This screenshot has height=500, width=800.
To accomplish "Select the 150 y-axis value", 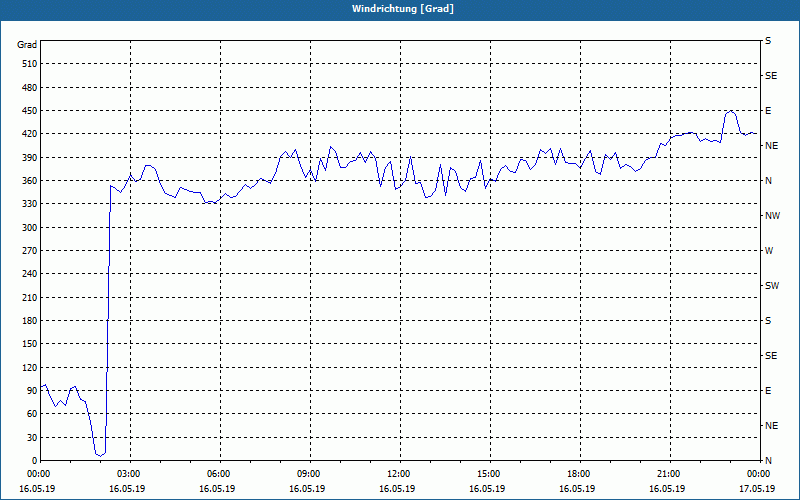I will pos(30,344).
